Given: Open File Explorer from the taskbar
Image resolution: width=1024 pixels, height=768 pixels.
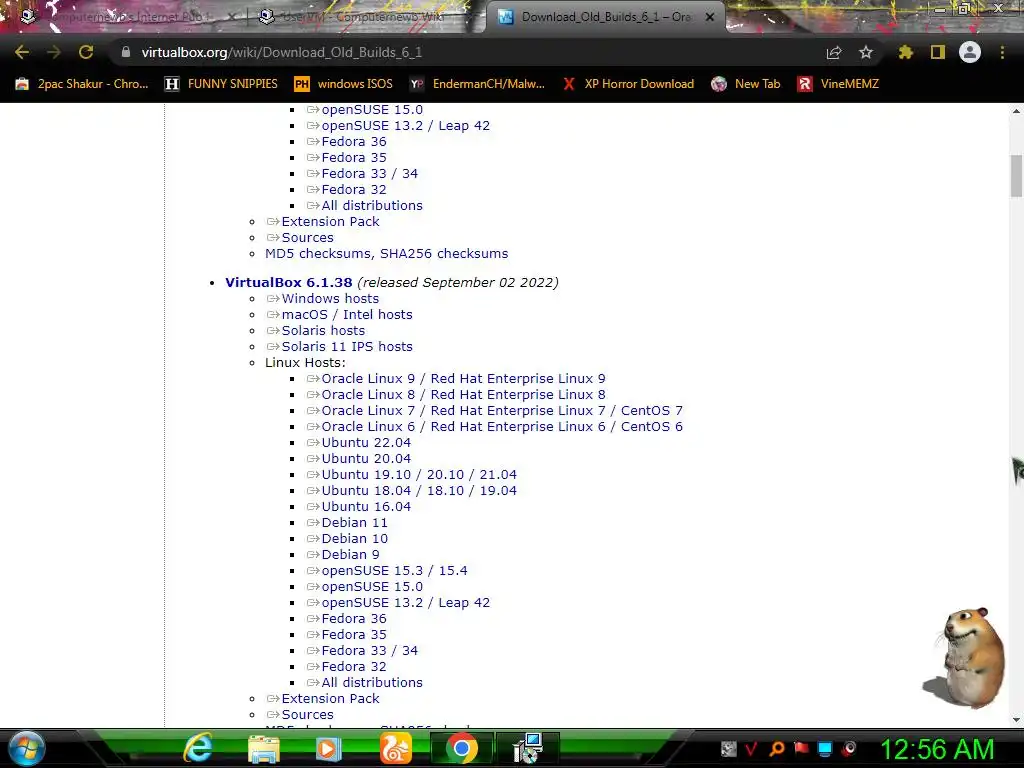Looking at the screenshot, I should [x=264, y=748].
